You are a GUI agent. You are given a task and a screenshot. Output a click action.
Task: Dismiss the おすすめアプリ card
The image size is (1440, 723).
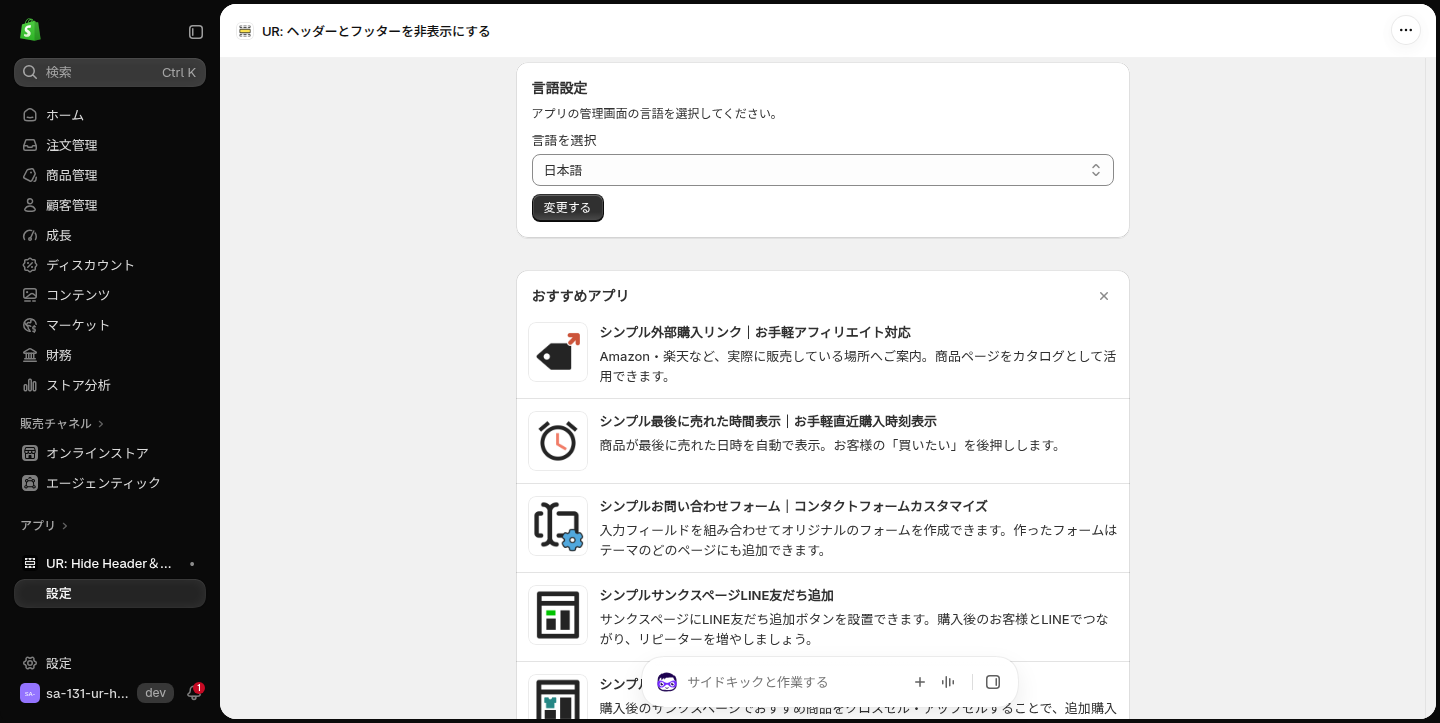1104,296
